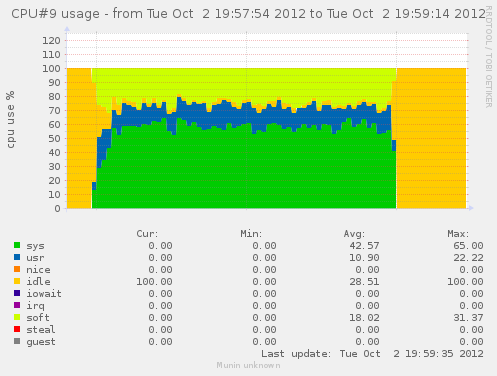Click the green sys legend swatch
Image resolution: width=497 pixels, height=376 pixels.
[x=17, y=245]
